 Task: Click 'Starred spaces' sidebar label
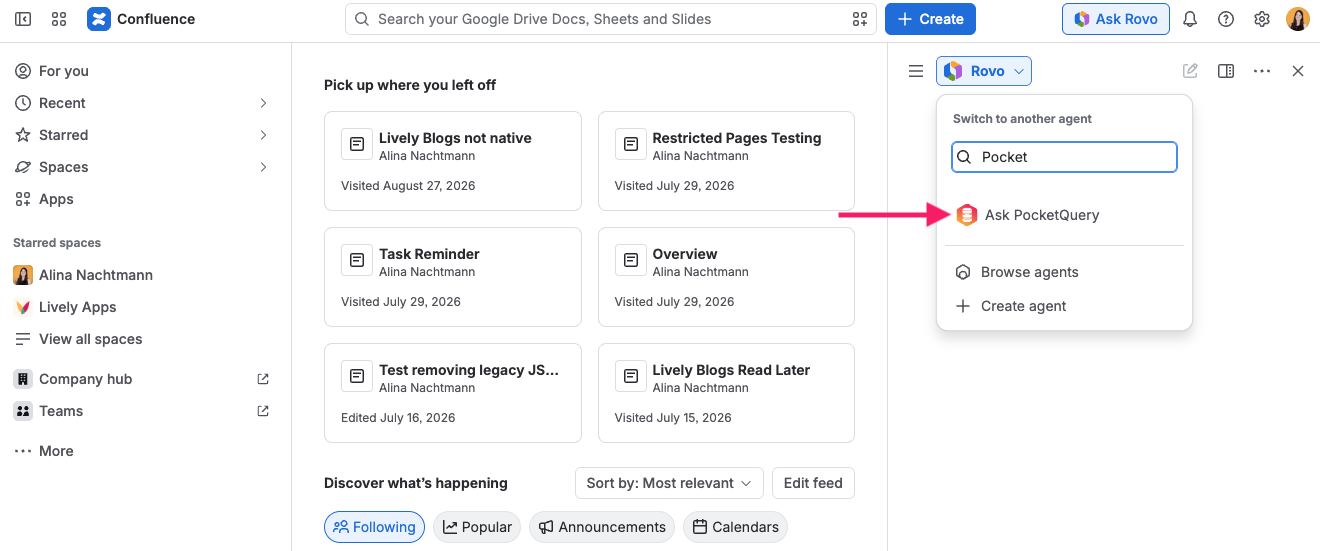click(x=57, y=243)
